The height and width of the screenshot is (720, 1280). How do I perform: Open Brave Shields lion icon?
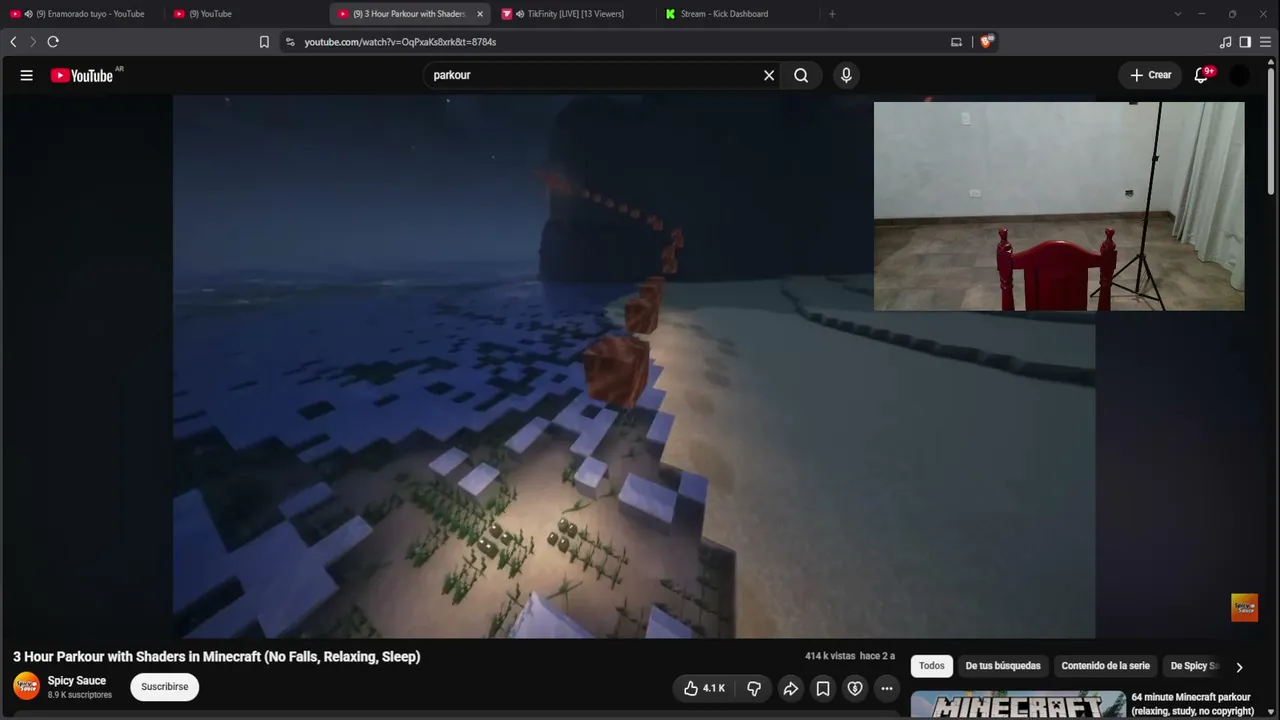986,42
